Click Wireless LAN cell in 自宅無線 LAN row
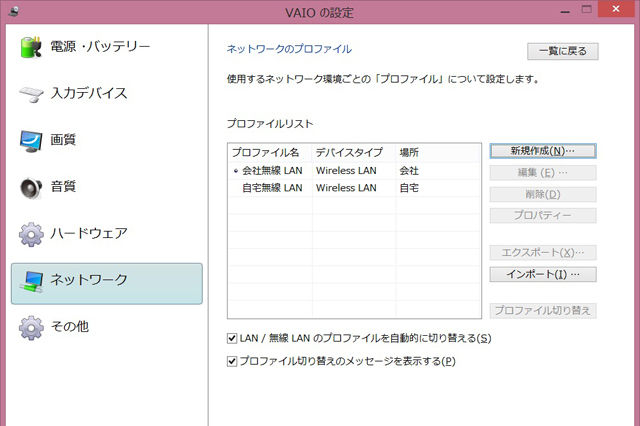This screenshot has width=640, height=426. tap(346, 188)
